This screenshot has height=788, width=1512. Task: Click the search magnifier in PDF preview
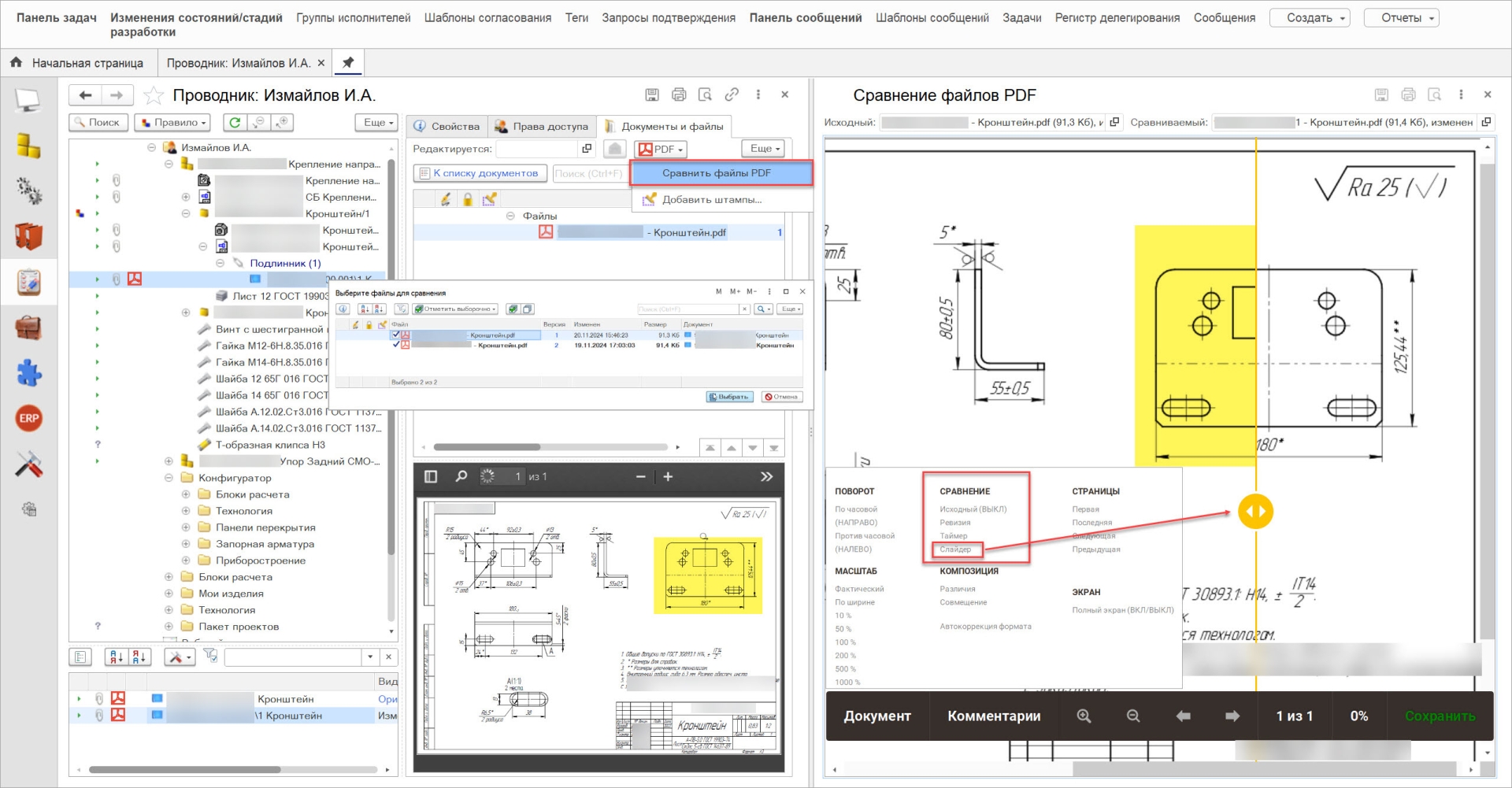pyautogui.click(x=461, y=476)
